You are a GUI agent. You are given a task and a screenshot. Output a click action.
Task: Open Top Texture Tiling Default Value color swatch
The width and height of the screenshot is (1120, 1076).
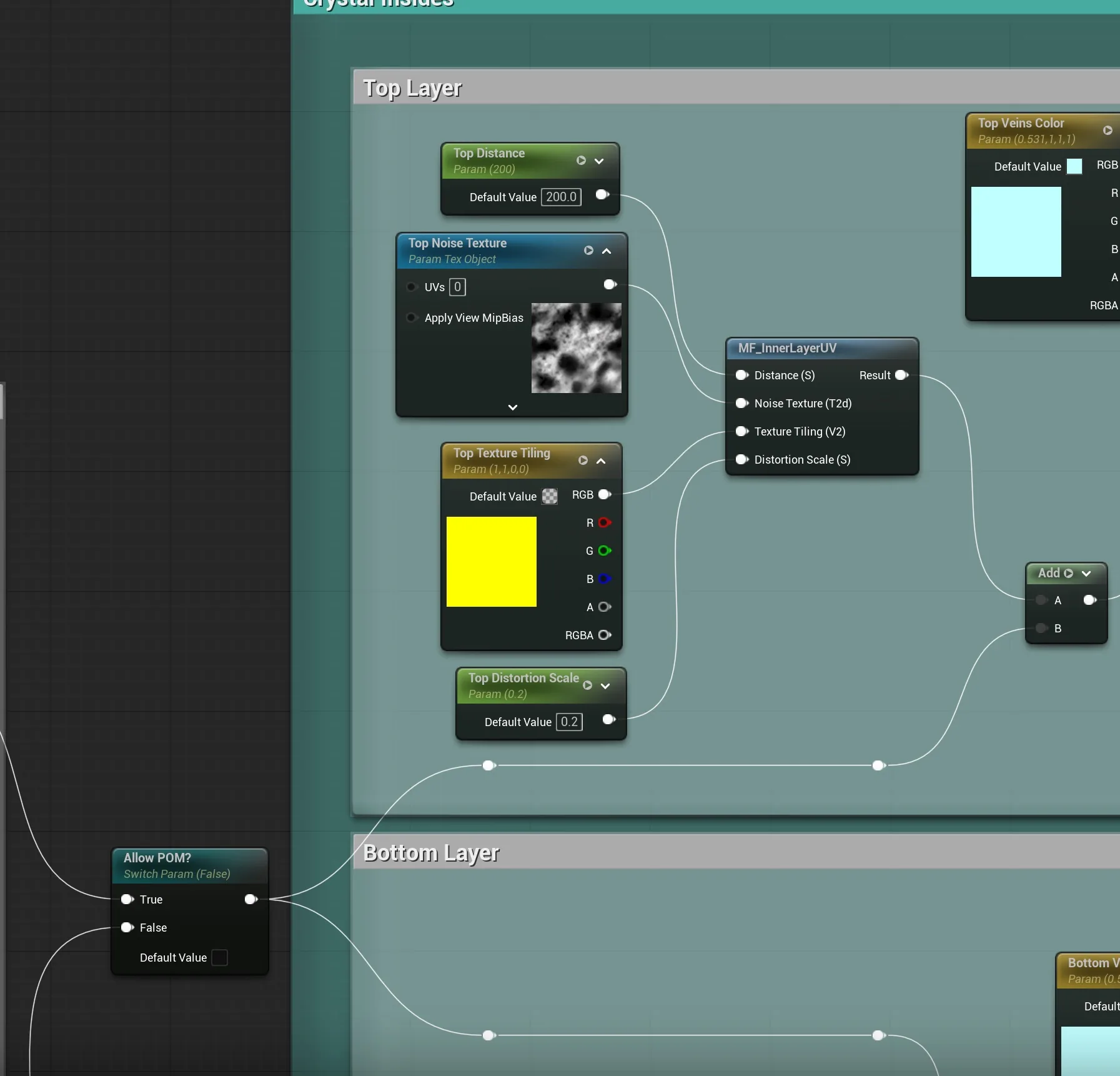[x=550, y=496]
